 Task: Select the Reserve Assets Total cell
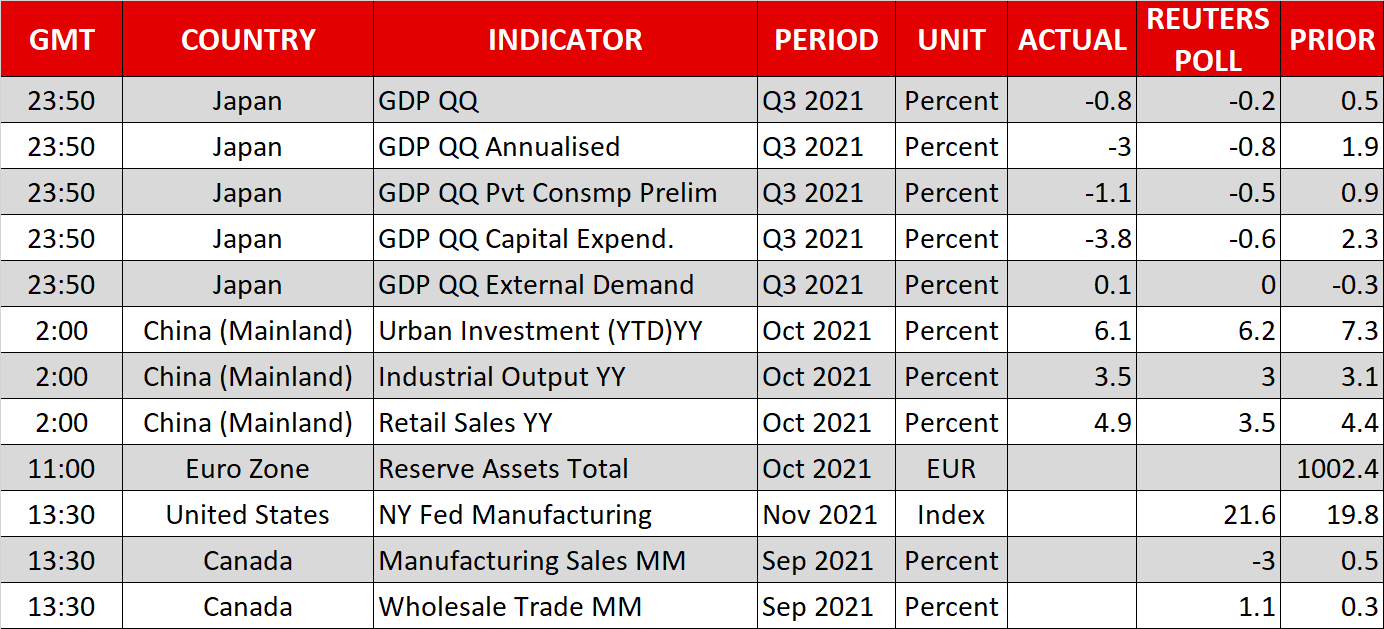click(503, 469)
